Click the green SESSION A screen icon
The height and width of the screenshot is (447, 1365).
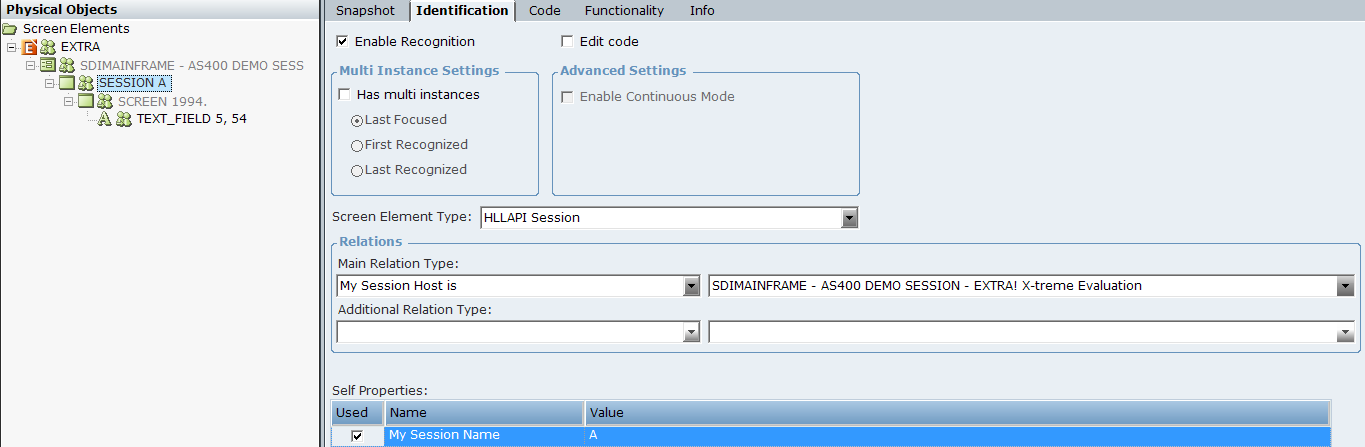coord(67,83)
